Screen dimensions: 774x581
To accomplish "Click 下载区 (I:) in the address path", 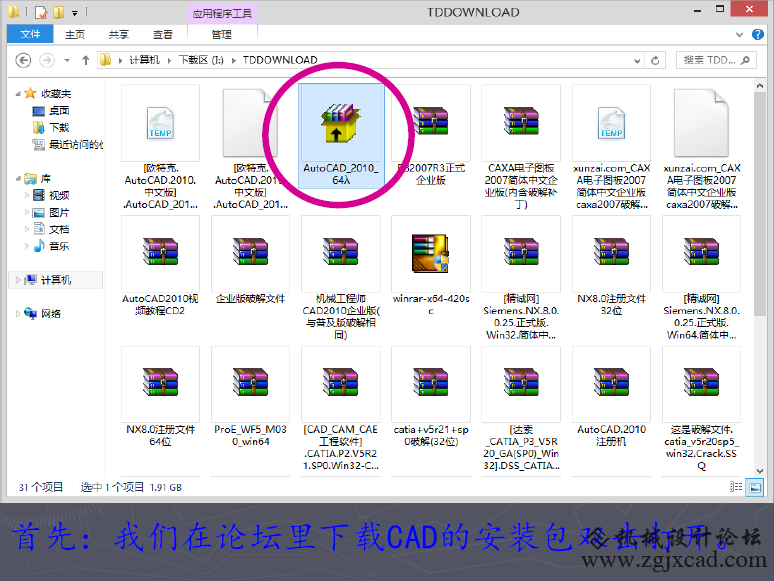I will click(x=201, y=60).
